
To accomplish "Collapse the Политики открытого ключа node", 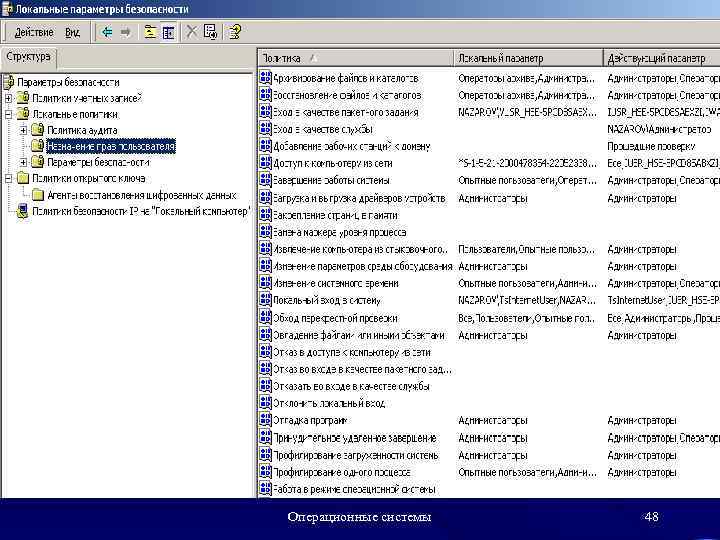I will click(x=8, y=178).
